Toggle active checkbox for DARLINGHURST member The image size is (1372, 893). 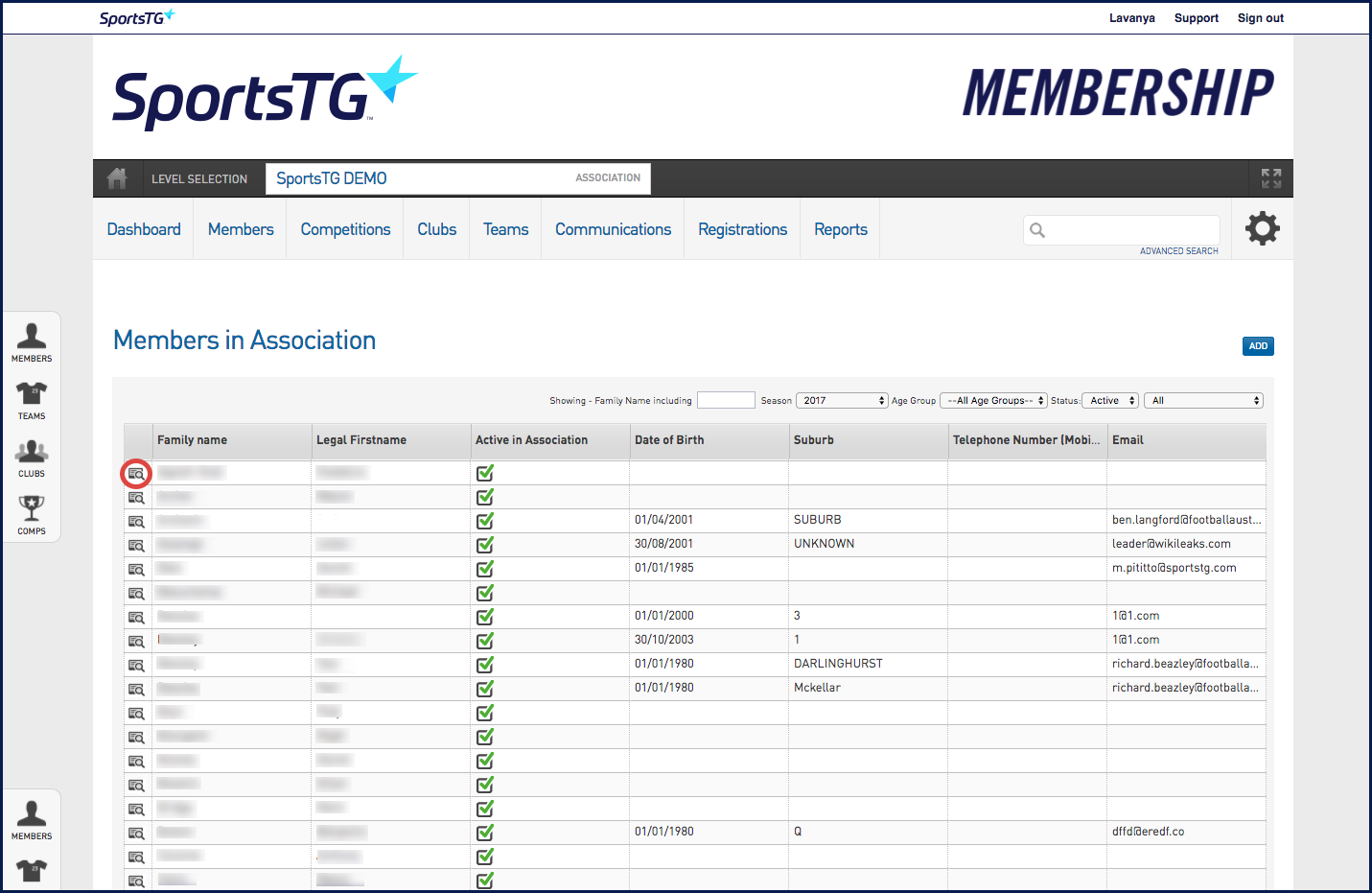pos(485,664)
